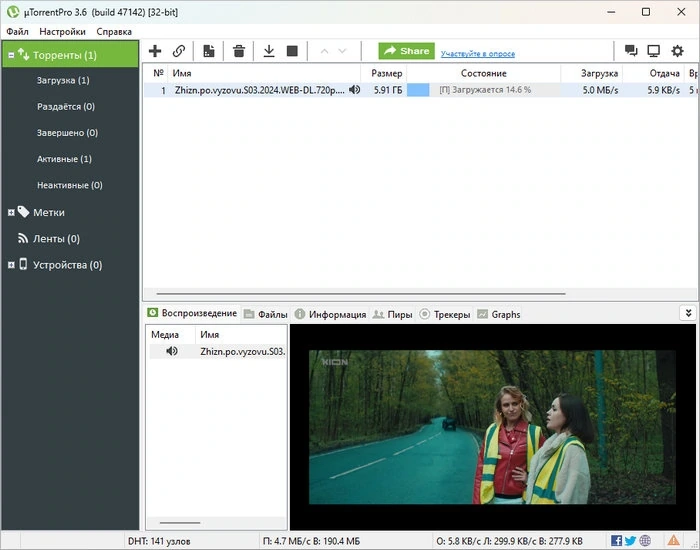
Task: Select Завершено (0) category
Action: pos(67,133)
